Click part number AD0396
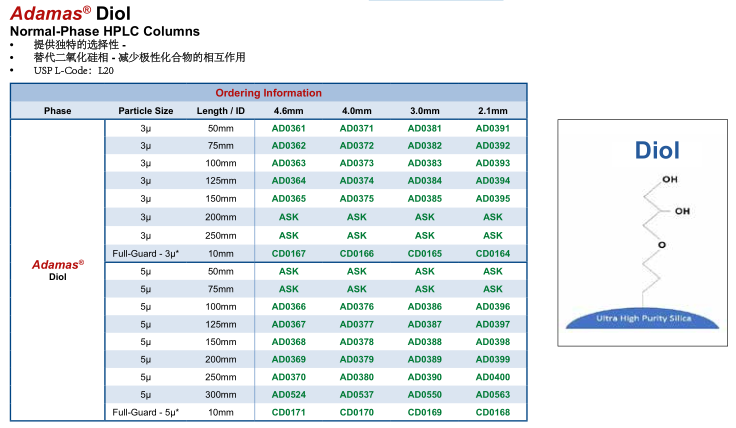Viewport: 736px width, 428px height. pyautogui.click(x=492, y=306)
